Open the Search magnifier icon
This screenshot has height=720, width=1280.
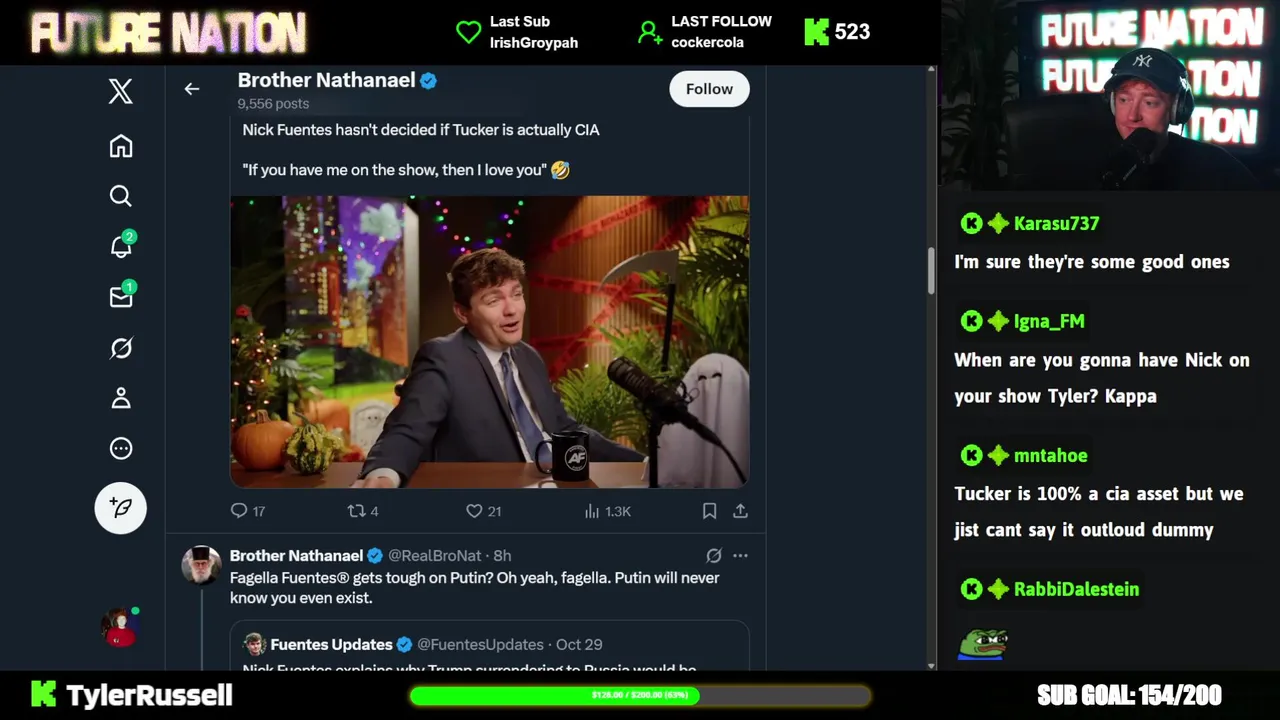(121, 196)
